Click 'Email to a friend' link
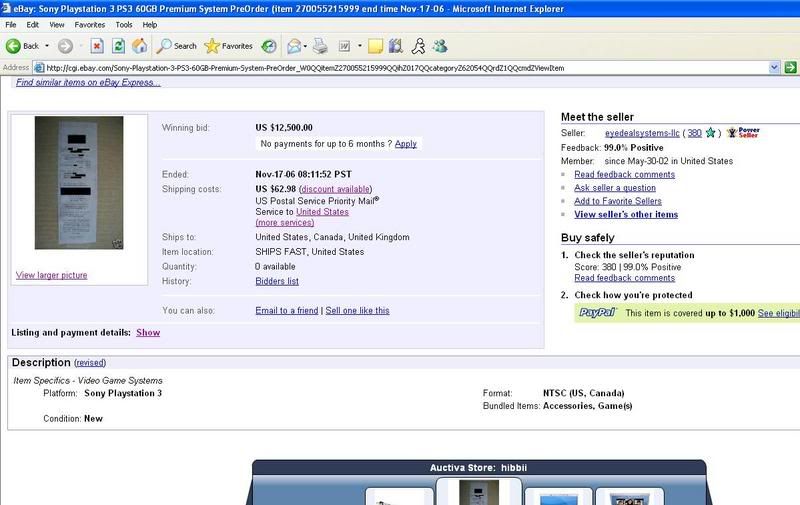The width and height of the screenshot is (800, 505). [x=287, y=310]
